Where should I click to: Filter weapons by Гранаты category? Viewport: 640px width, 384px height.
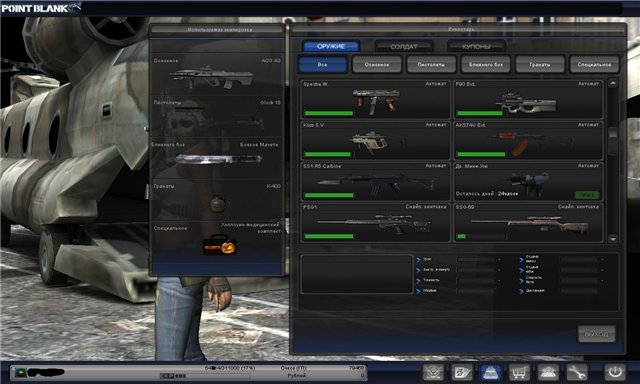coord(540,64)
